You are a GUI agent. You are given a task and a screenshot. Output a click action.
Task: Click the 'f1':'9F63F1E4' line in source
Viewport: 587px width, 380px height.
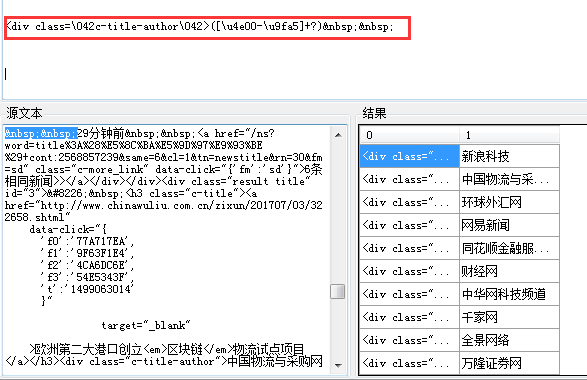[x=87, y=253]
